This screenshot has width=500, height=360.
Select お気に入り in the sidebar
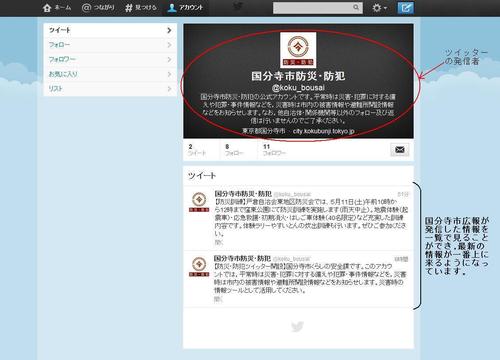tap(110, 74)
